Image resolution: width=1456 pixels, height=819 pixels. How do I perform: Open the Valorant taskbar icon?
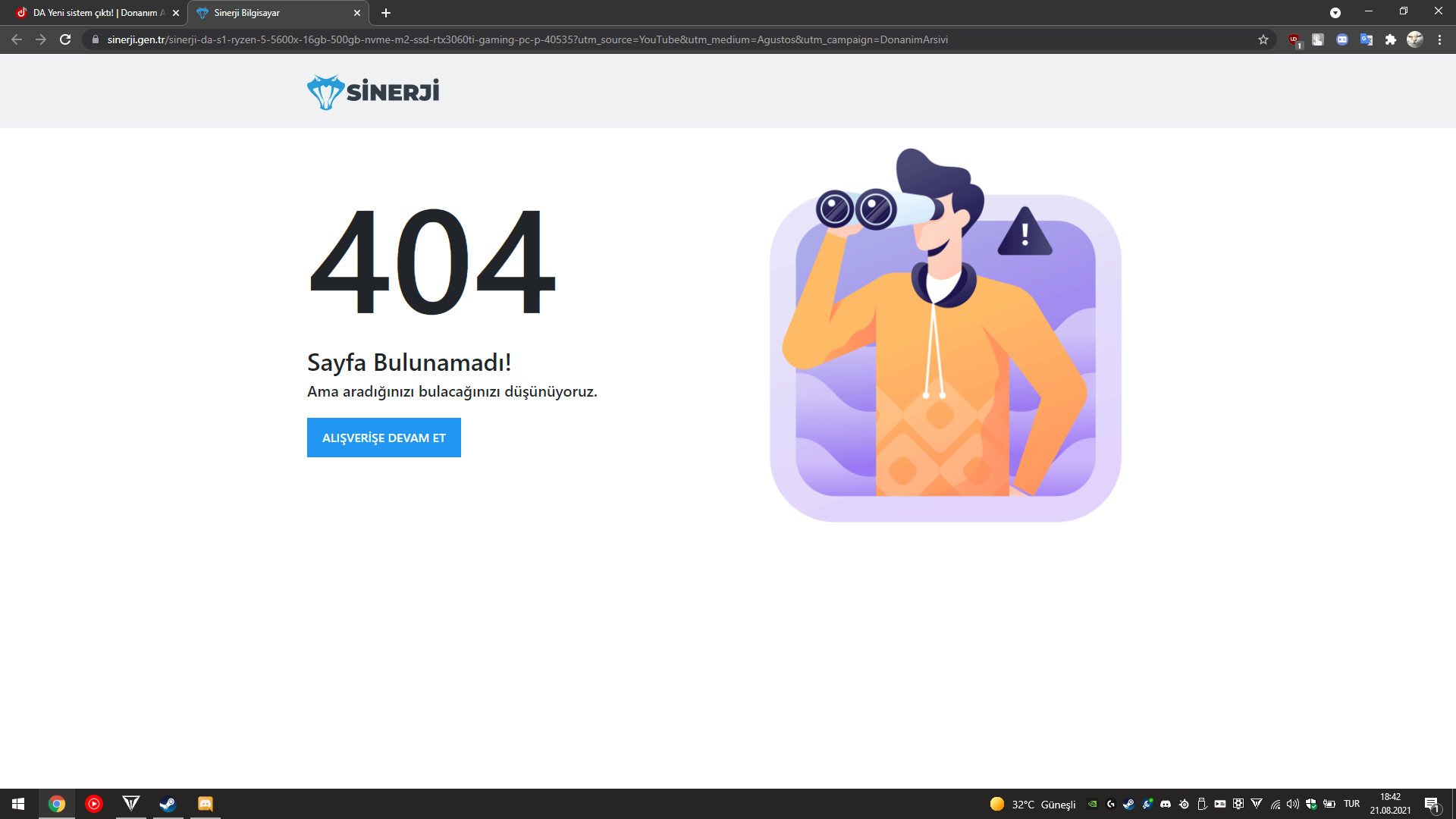pos(131,804)
